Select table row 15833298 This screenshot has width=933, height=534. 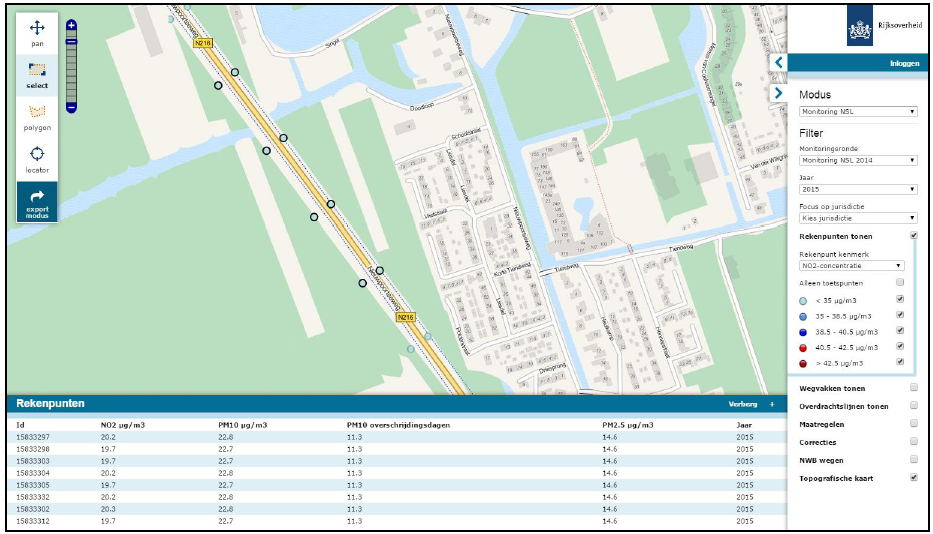396,449
